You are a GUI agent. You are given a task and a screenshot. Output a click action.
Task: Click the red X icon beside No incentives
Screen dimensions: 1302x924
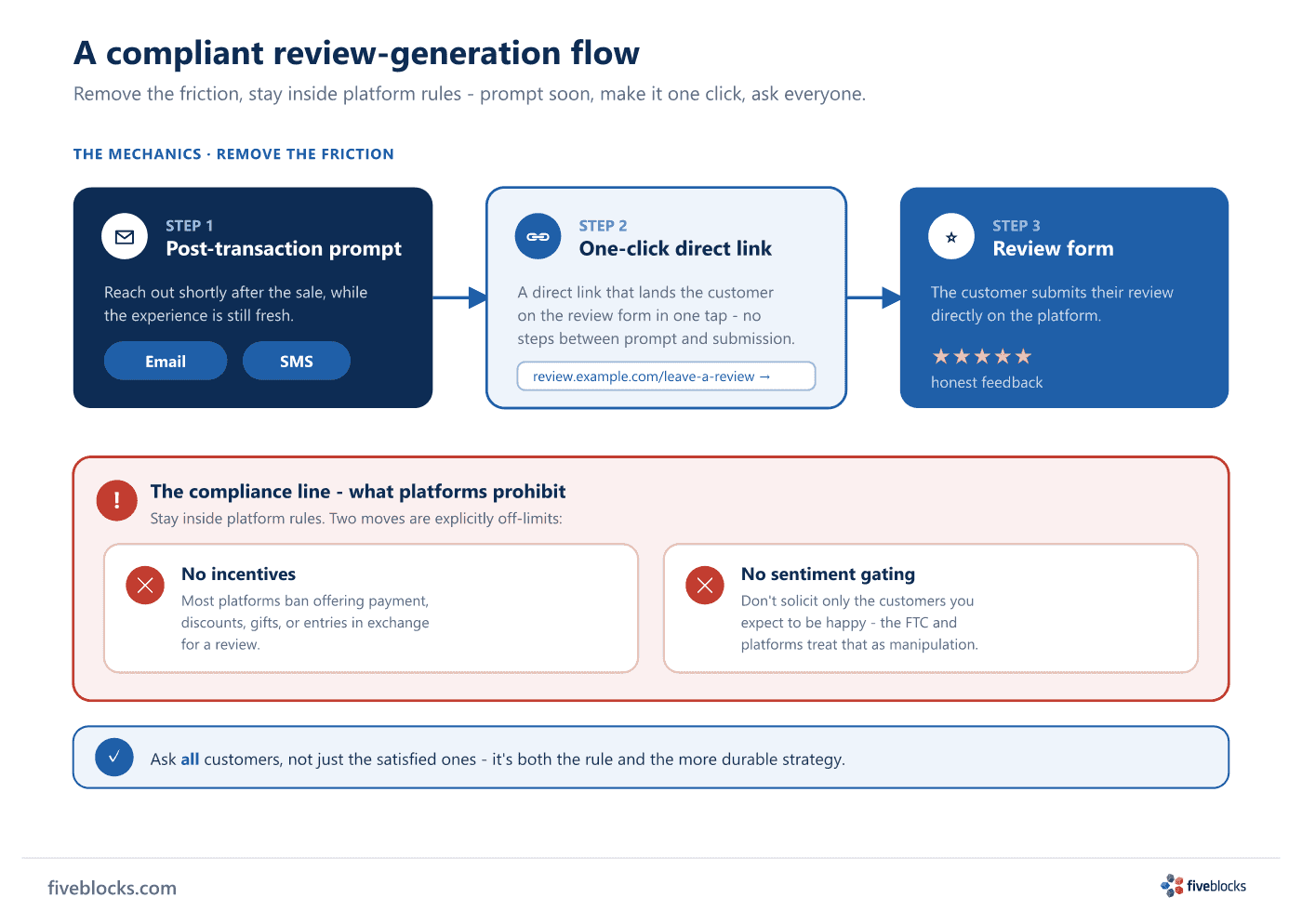145,585
